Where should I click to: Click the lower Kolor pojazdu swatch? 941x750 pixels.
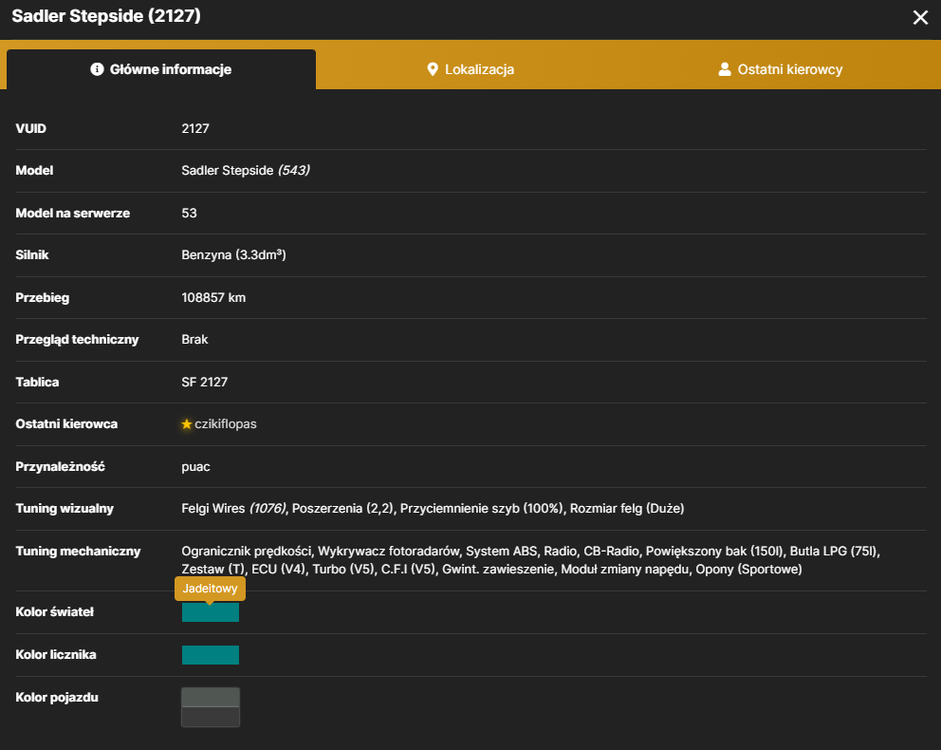tap(210, 717)
